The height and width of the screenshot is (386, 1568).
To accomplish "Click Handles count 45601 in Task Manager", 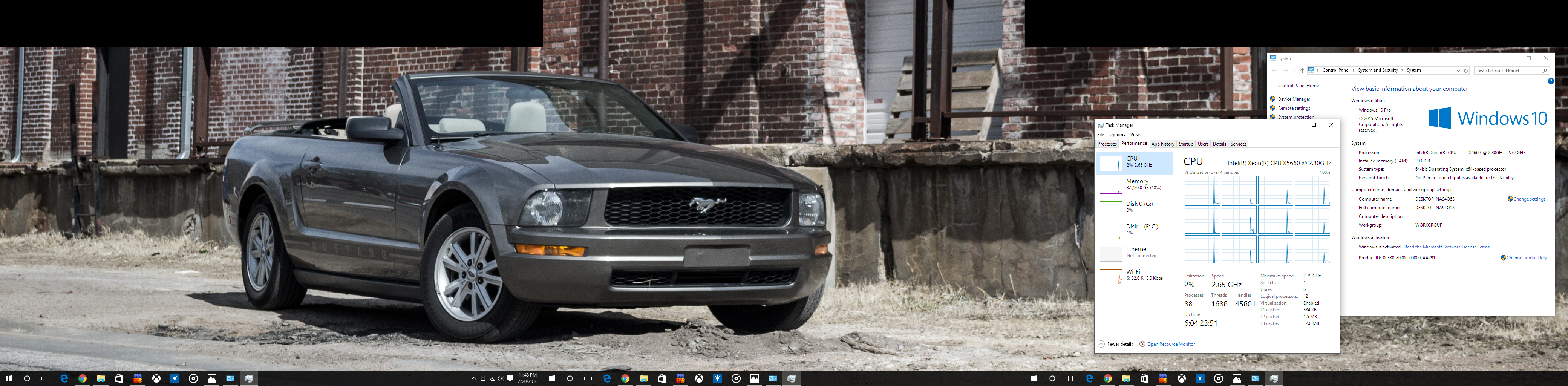I will pyautogui.click(x=1245, y=304).
